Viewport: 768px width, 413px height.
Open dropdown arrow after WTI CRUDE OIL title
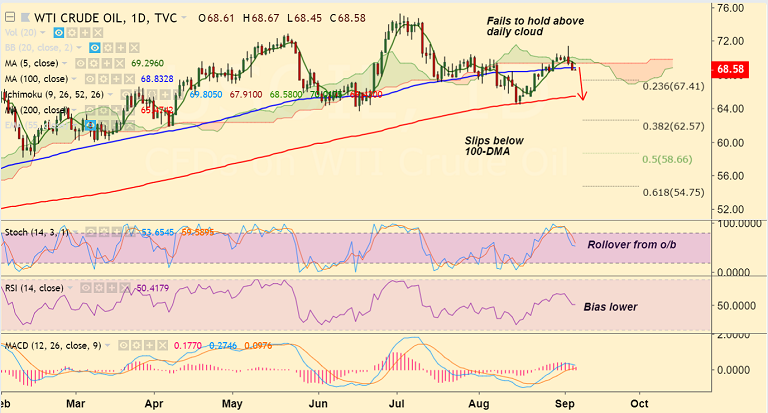pyautogui.click(x=184, y=17)
